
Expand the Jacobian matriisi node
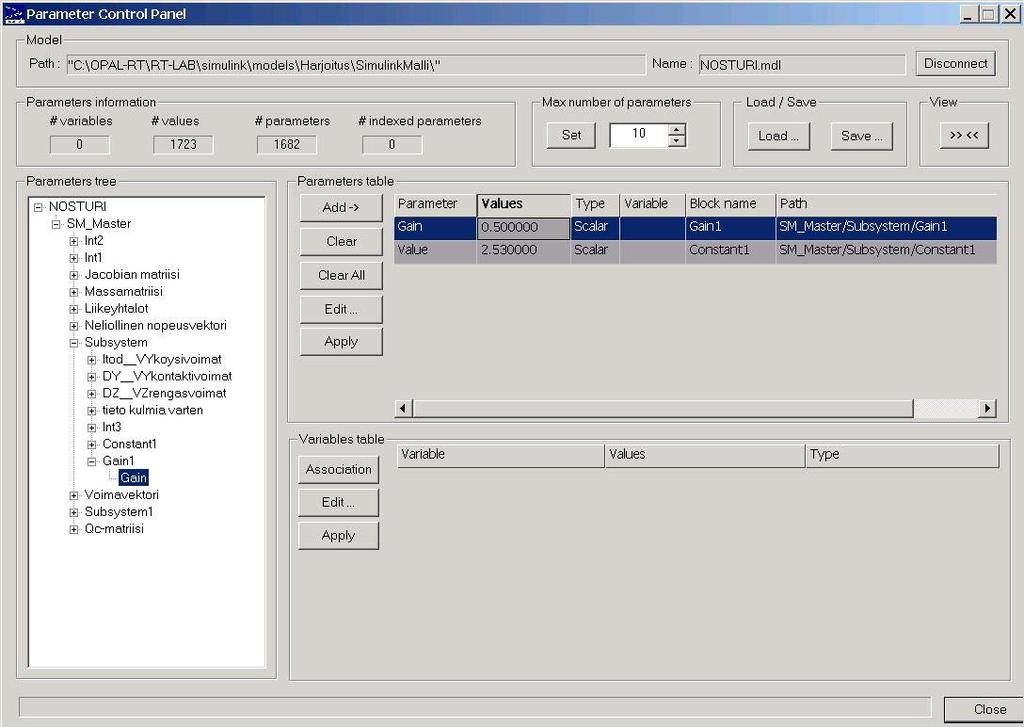pos(74,275)
